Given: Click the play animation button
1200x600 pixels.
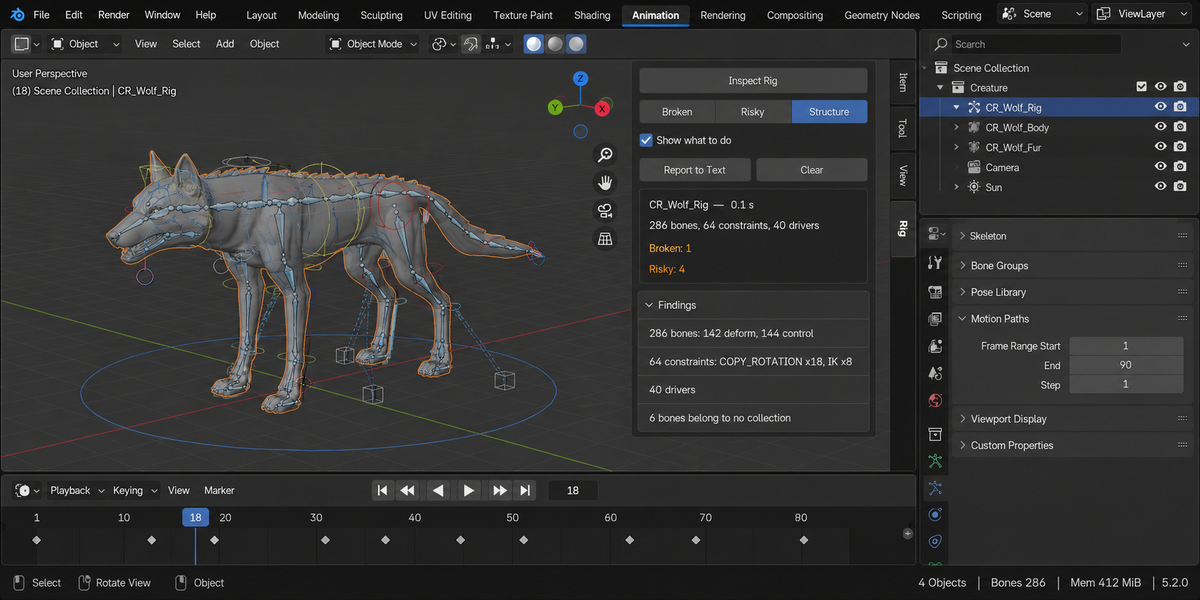Looking at the screenshot, I should [x=468, y=490].
